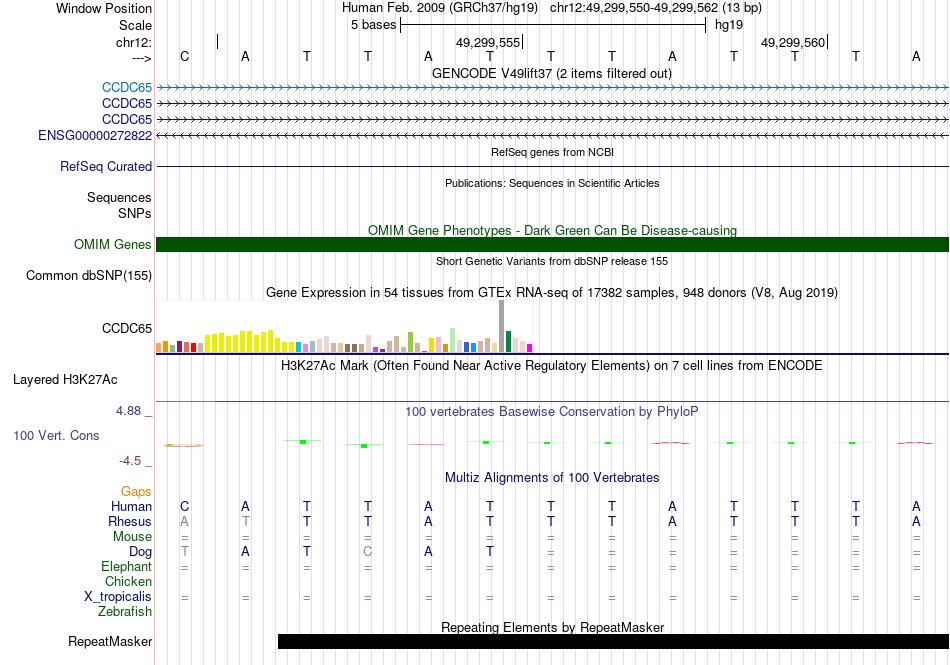
Task: Click the OMIM Gene Phenotypes title text
Action: coord(553,231)
